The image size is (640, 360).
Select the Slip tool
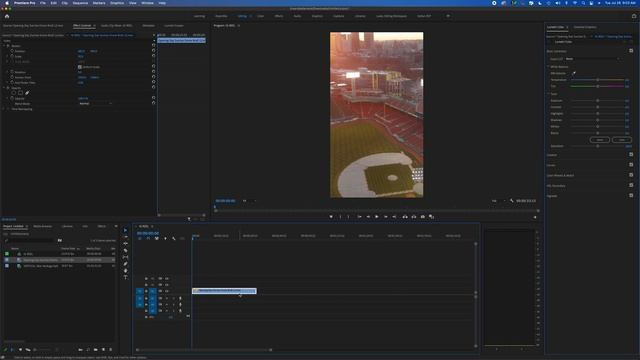tap(125, 257)
